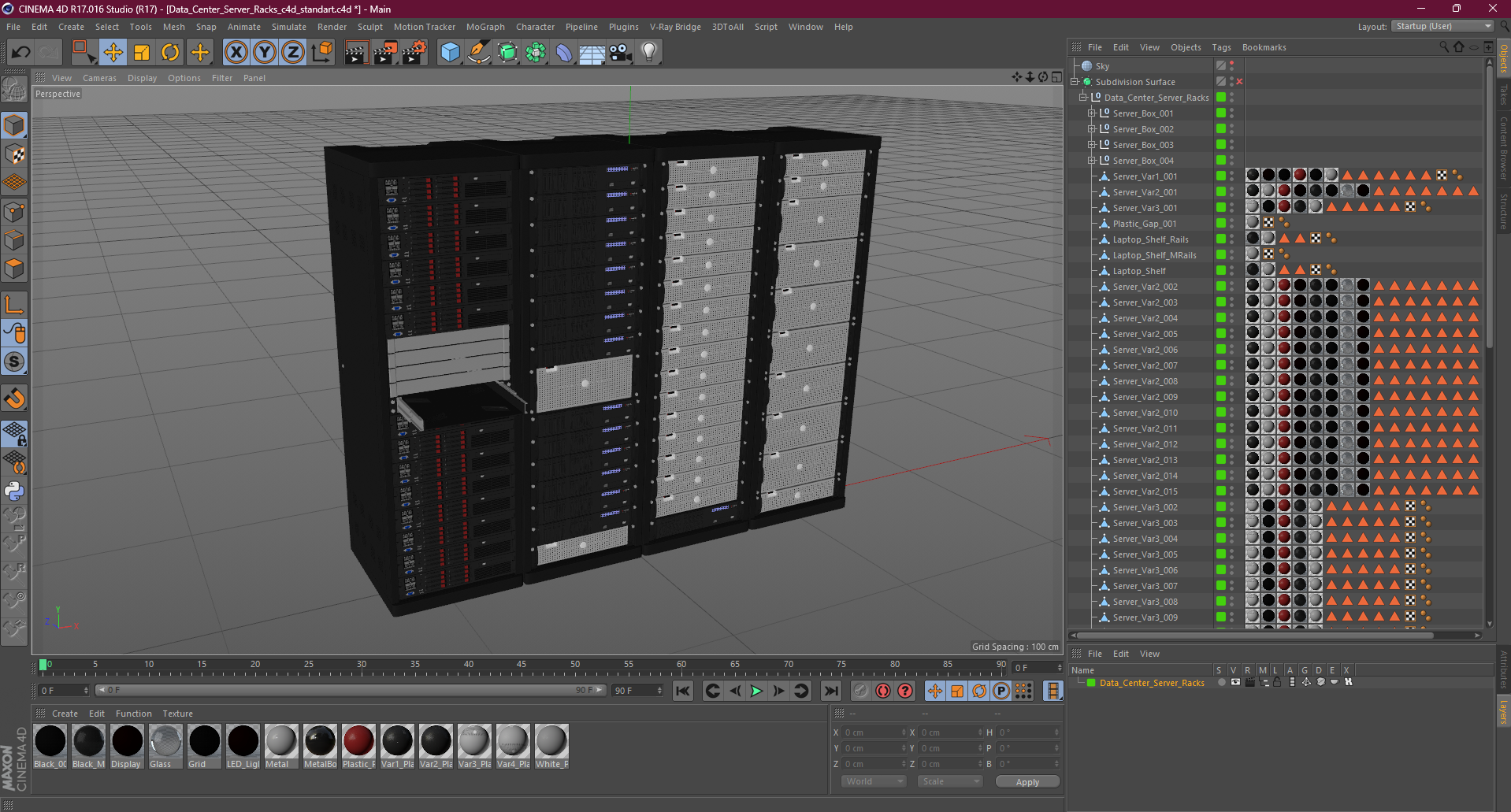
Task: Select Model mode in left toolbar
Action: [x=14, y=125]
